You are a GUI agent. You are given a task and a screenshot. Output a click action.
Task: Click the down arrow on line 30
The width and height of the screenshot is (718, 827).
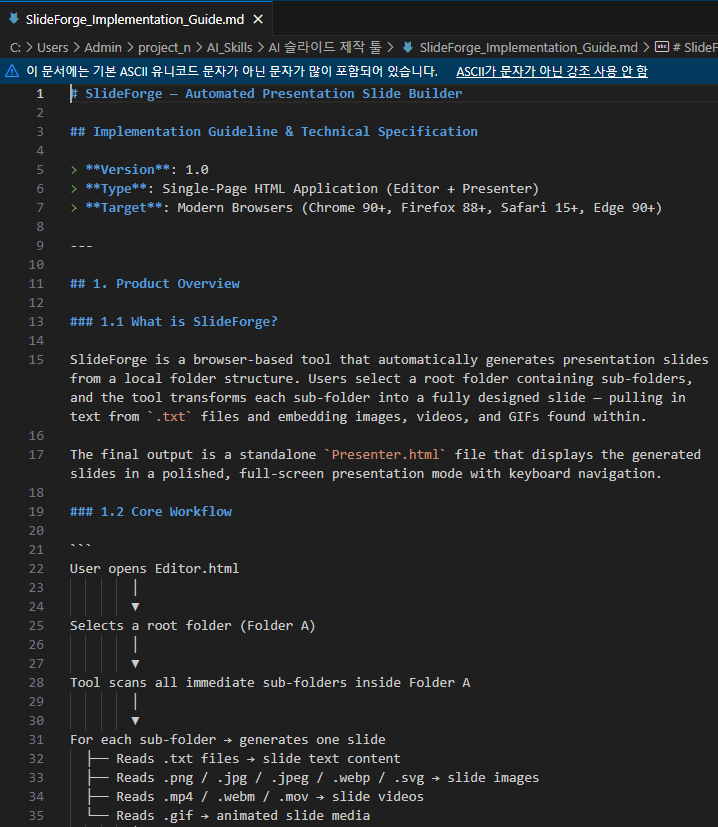(x=135, y=720)
